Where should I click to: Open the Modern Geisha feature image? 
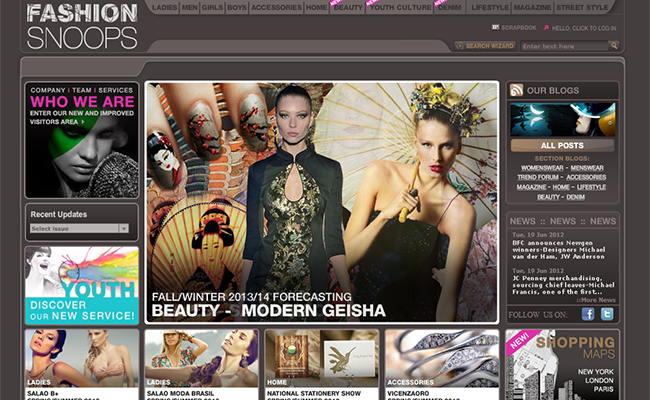coord(322,202)
